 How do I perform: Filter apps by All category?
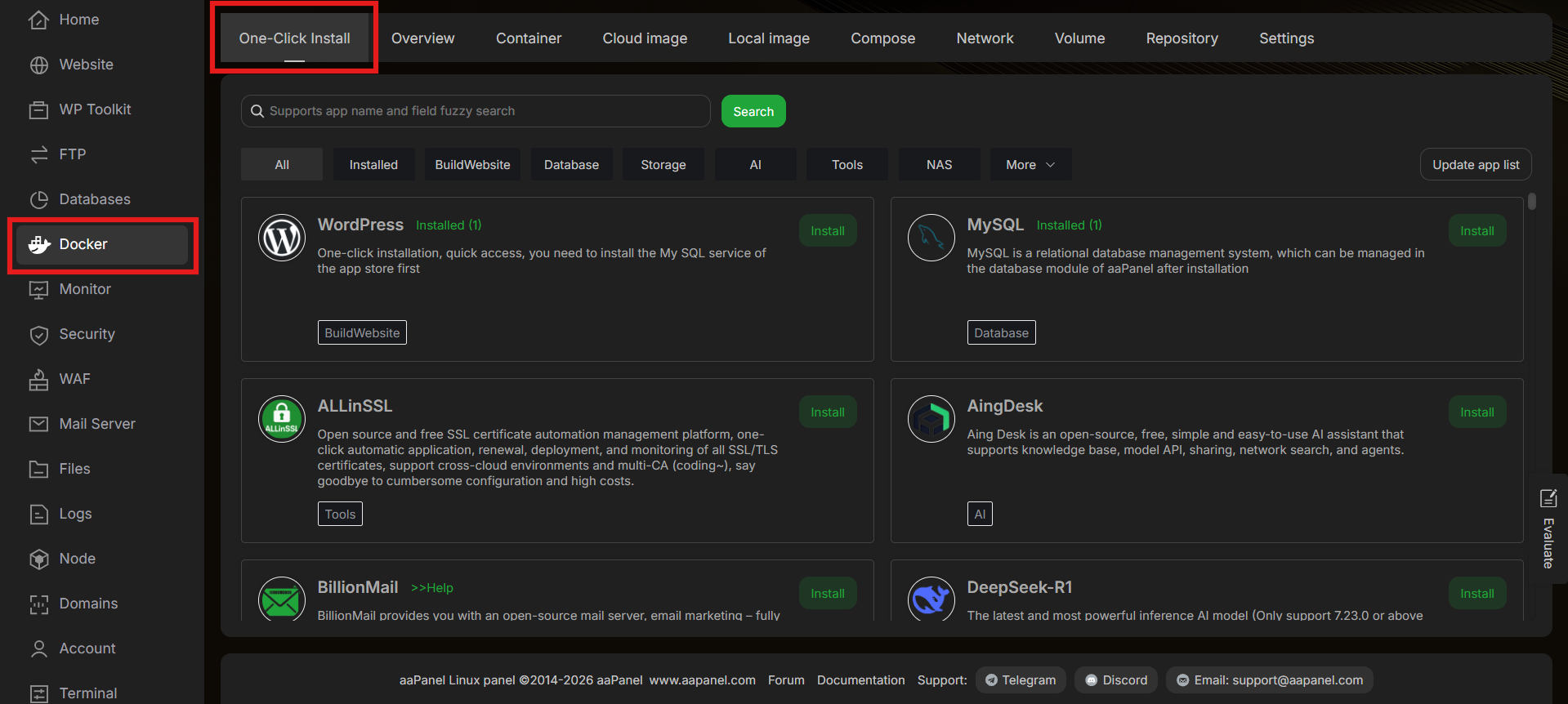pyautogui.click(x=282, y=164)
